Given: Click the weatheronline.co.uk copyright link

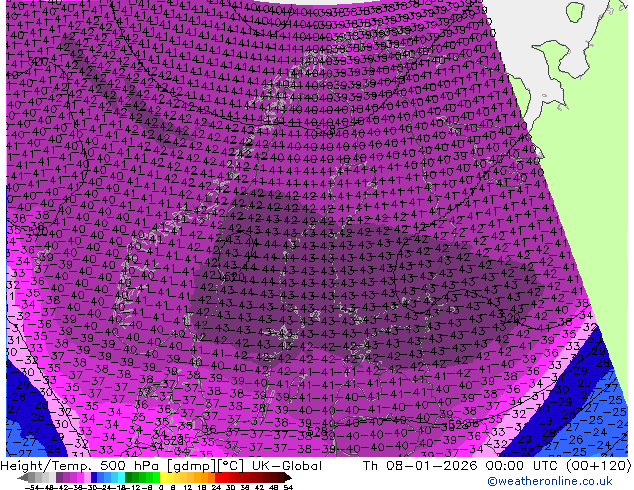Looking at the screenshot, I should (x=550, y=481).
